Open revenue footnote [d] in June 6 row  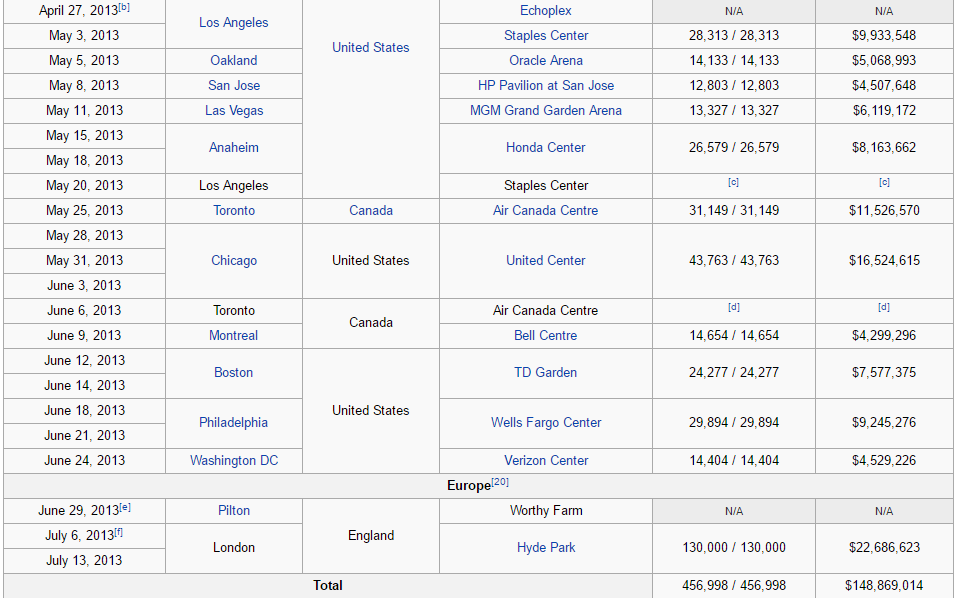pyautogui.click(x=884, y=307)
